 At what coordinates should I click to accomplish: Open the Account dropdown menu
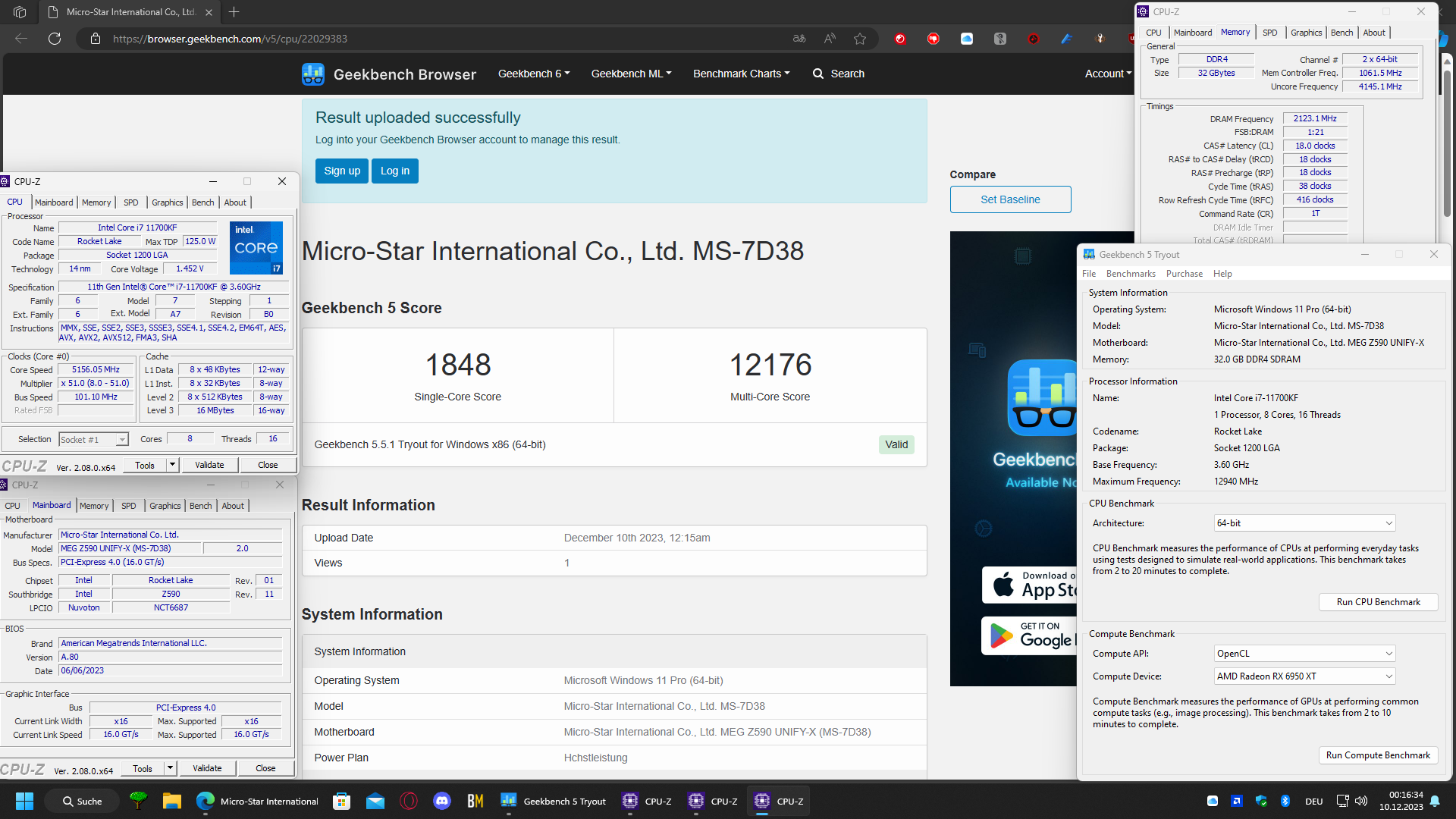pyautogui.click(x=1108, y=74)
